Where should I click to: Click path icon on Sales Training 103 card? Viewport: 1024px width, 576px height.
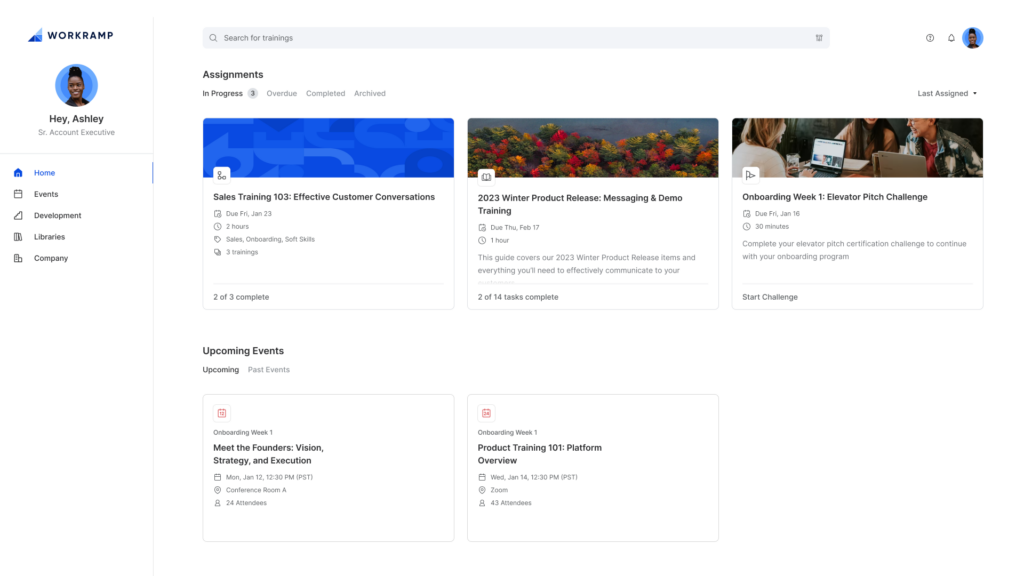222,175
